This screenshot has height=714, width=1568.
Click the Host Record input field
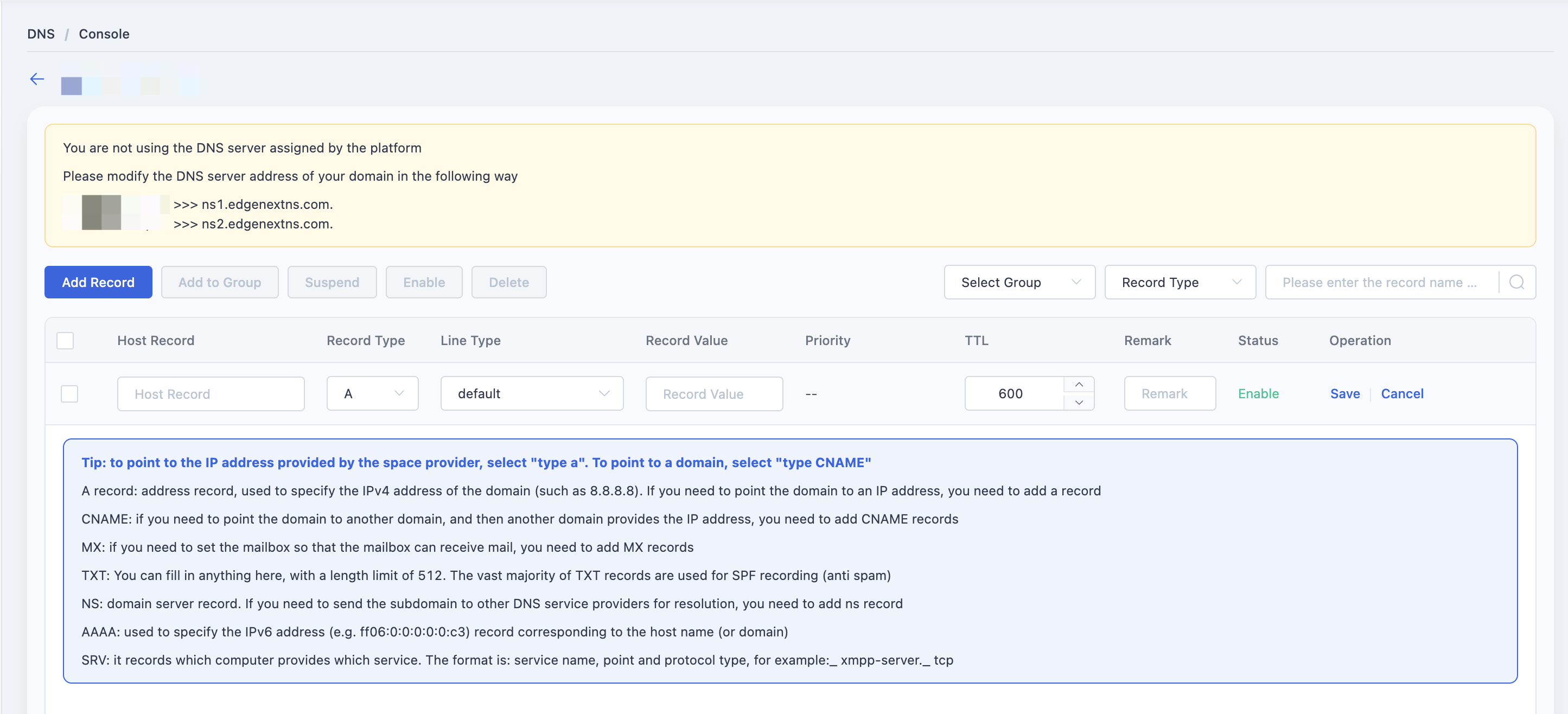[211, 394]
